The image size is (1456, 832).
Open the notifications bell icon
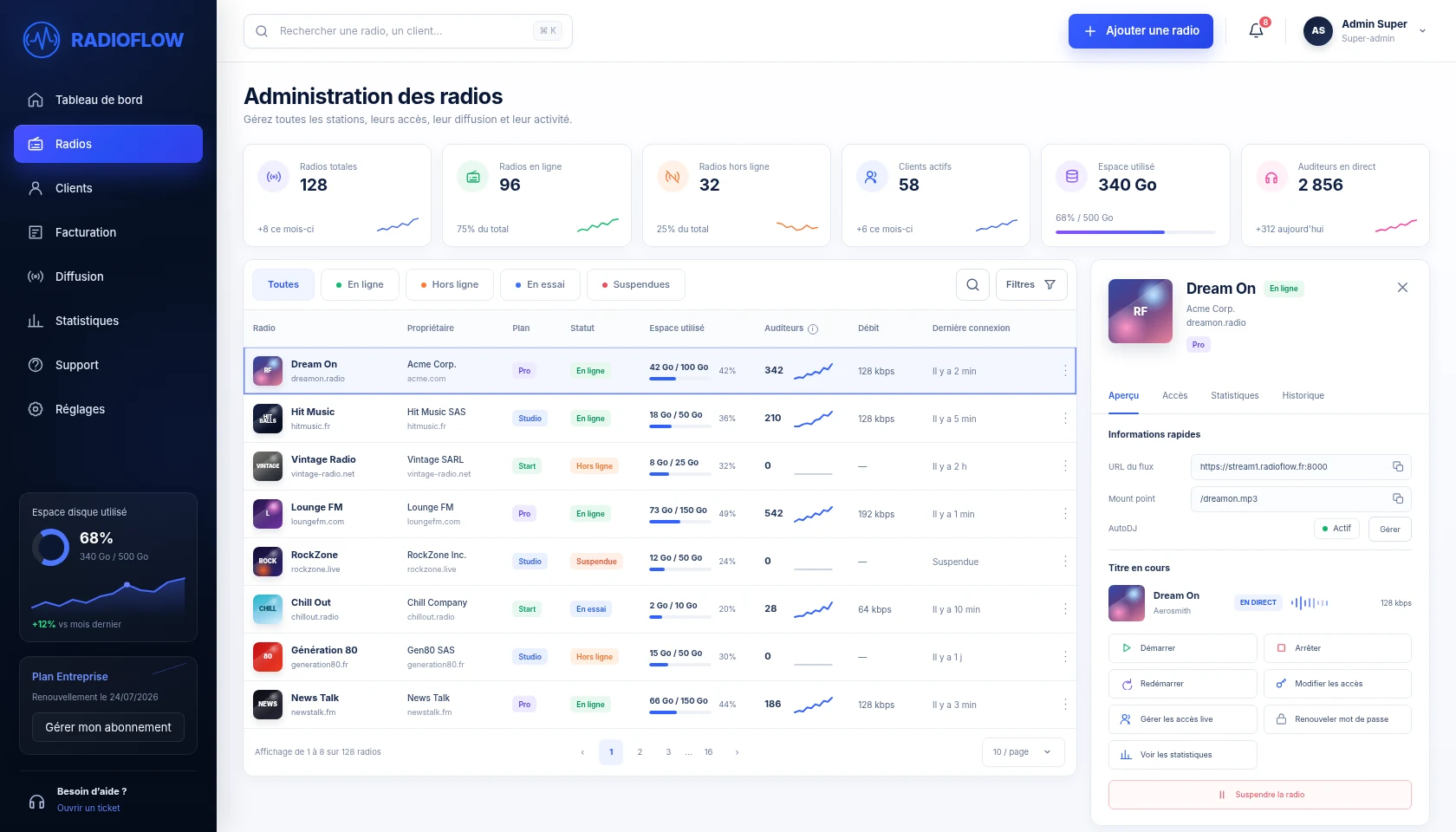coord(1256,31)
